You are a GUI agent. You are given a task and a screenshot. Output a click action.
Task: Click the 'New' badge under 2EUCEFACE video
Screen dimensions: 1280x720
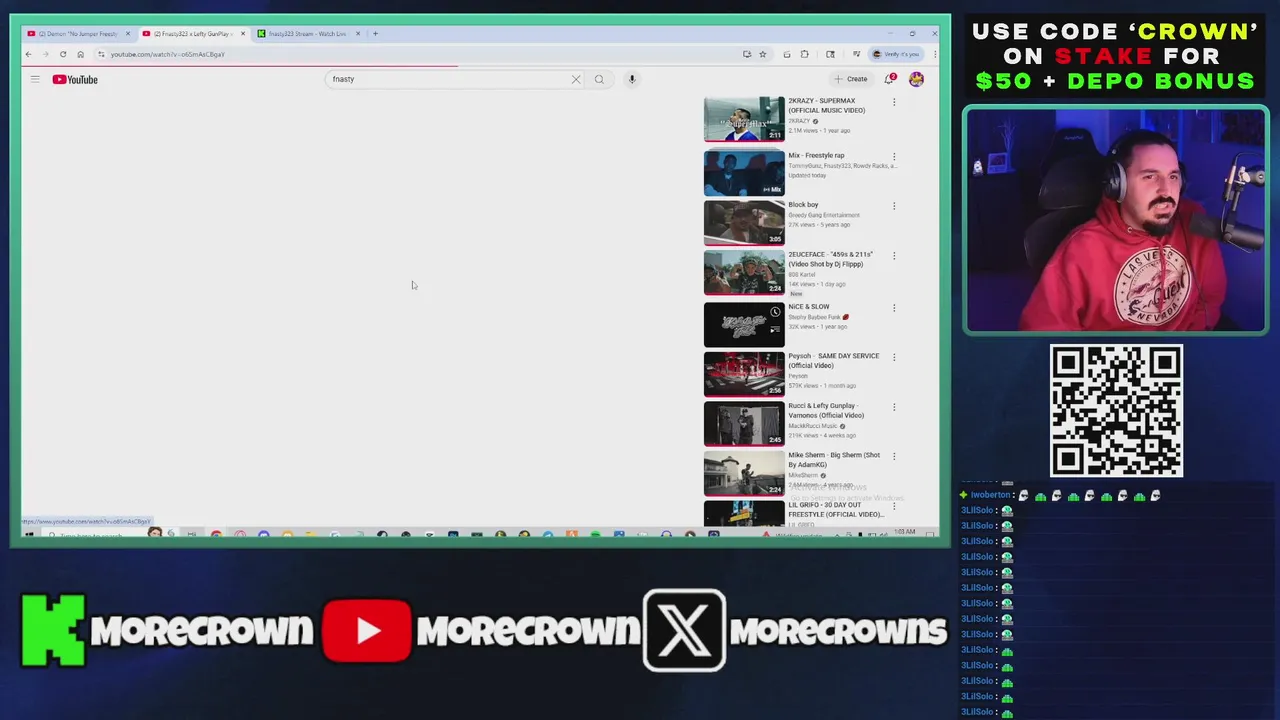[796, 294]
